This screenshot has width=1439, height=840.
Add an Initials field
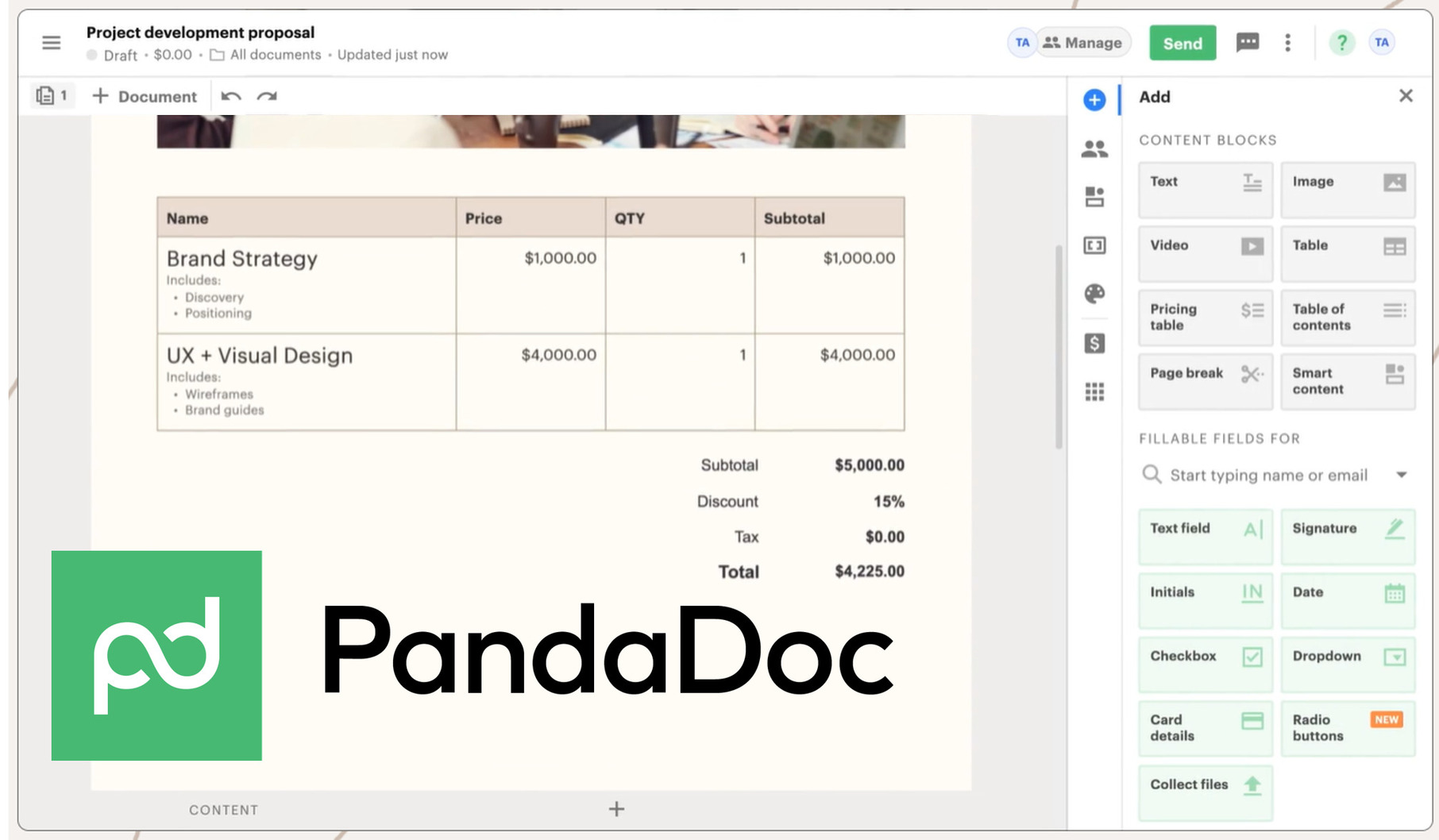pos(1206,601)
